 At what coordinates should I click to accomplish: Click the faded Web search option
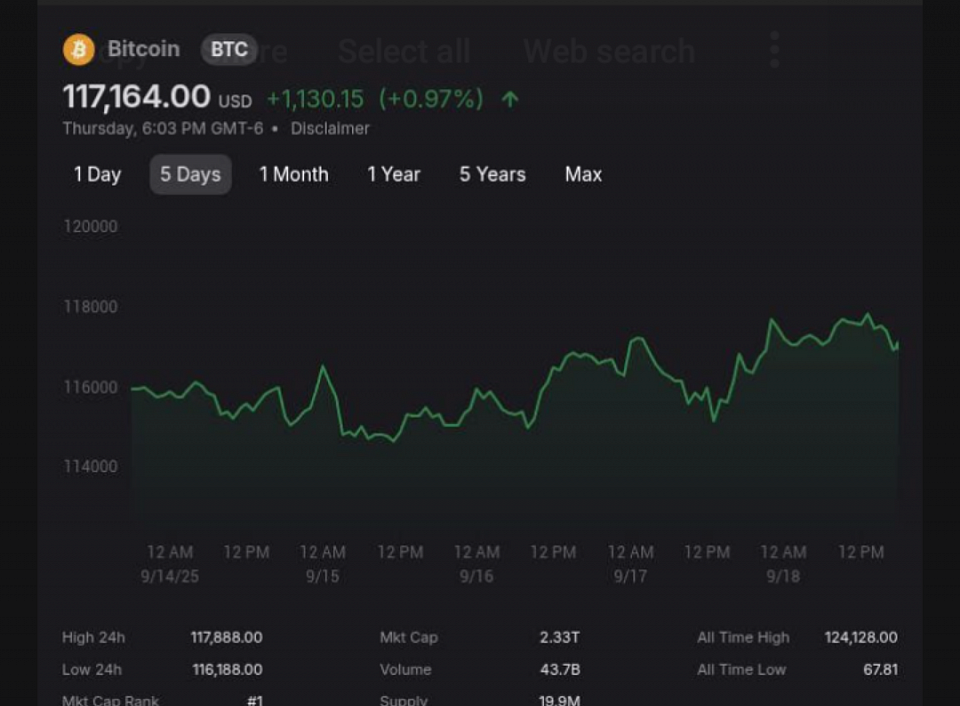pos(609,51)
